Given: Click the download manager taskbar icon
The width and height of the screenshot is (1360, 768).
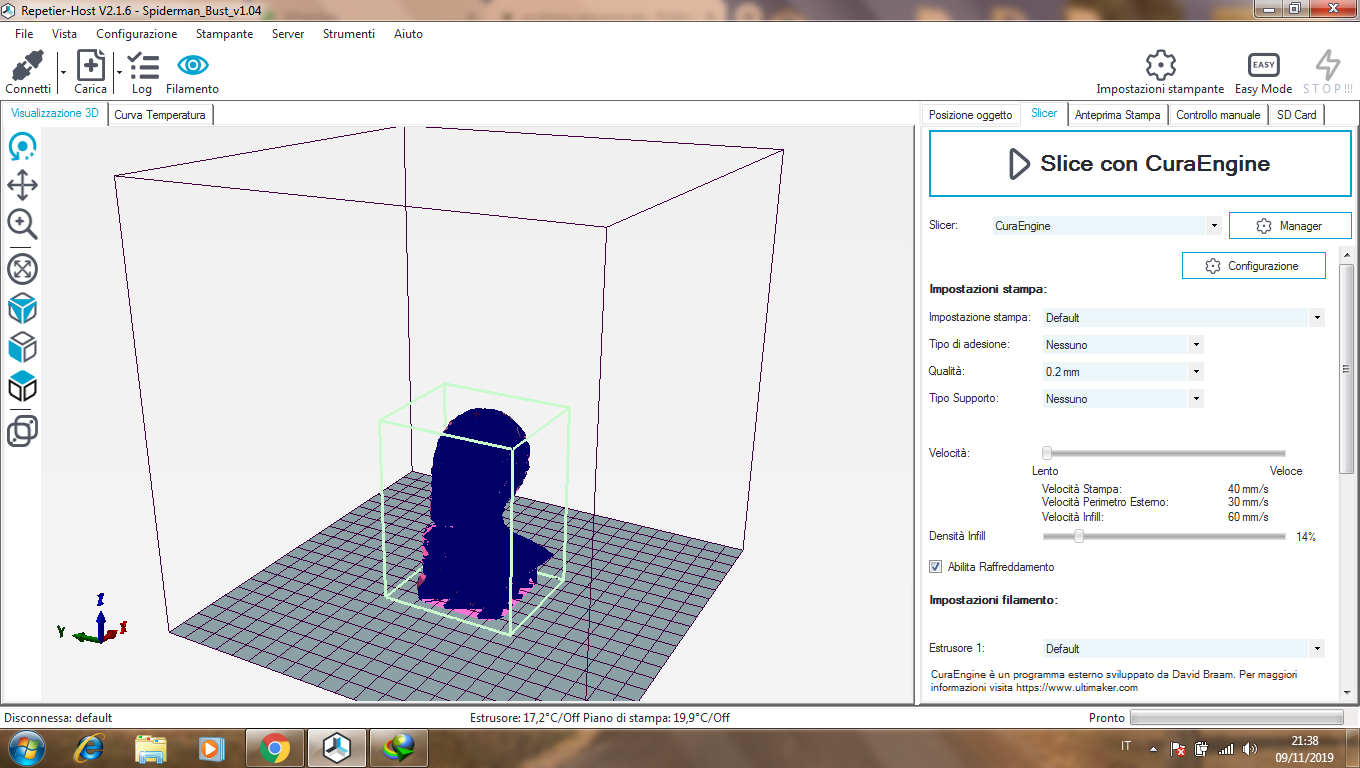Looking at the screenshot, I should pyautogui.click(x=400, y=748).
